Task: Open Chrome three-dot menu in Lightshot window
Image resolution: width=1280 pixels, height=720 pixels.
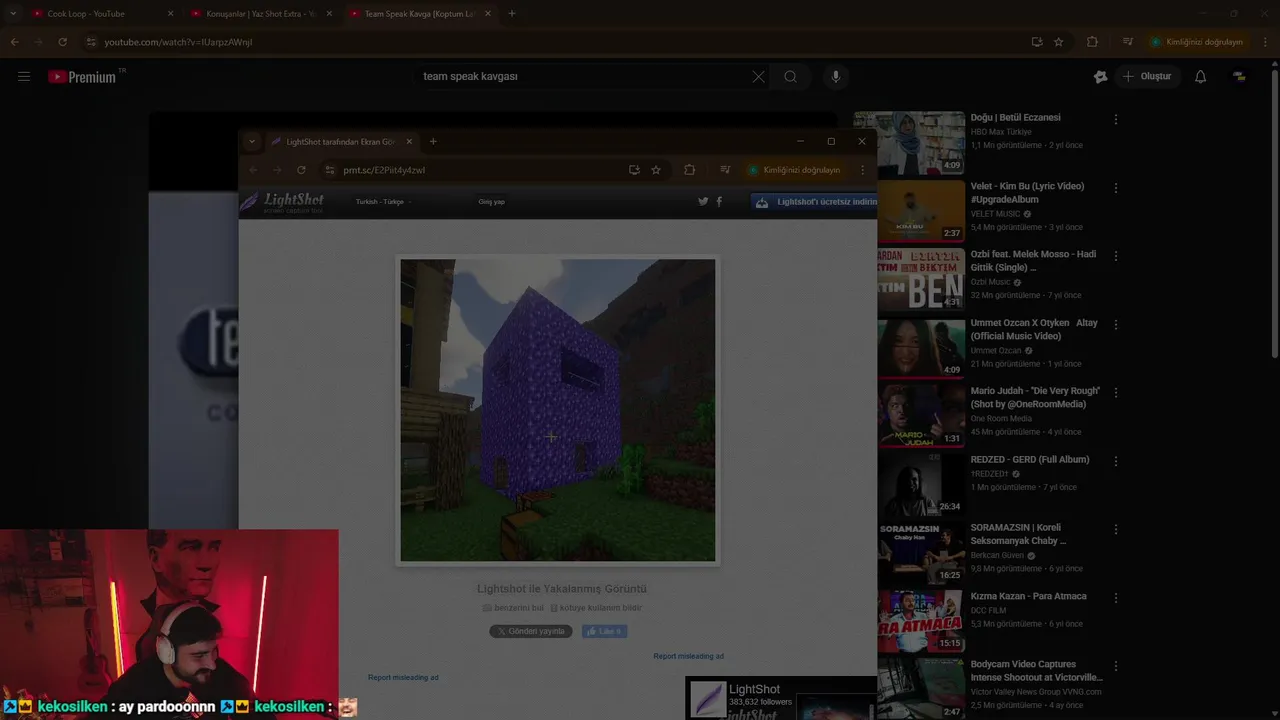Action: [863, 170]
